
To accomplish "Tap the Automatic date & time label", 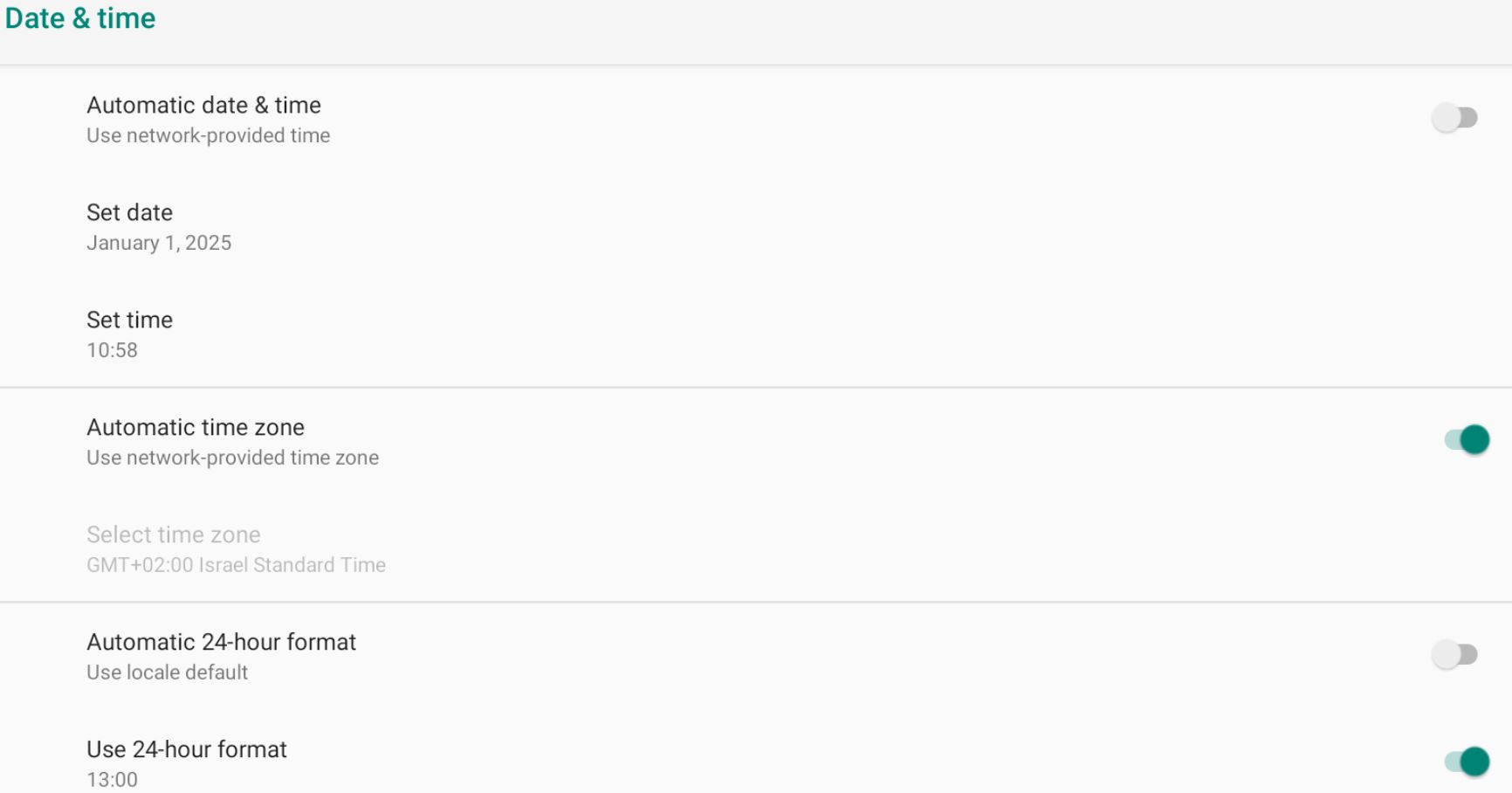I will tap(203, 105).
